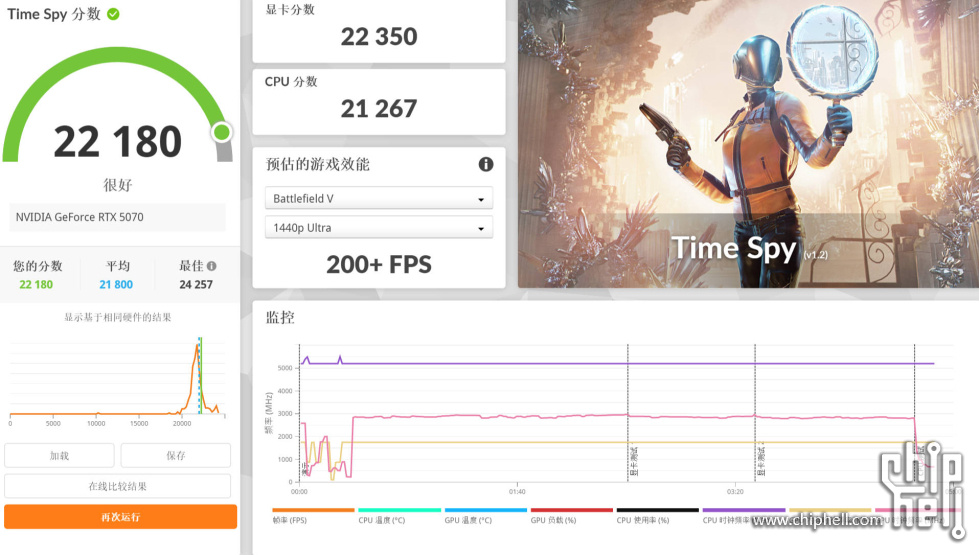979x555 pixels.
Task: Click the 保存 button
Action: coord(175,456)
